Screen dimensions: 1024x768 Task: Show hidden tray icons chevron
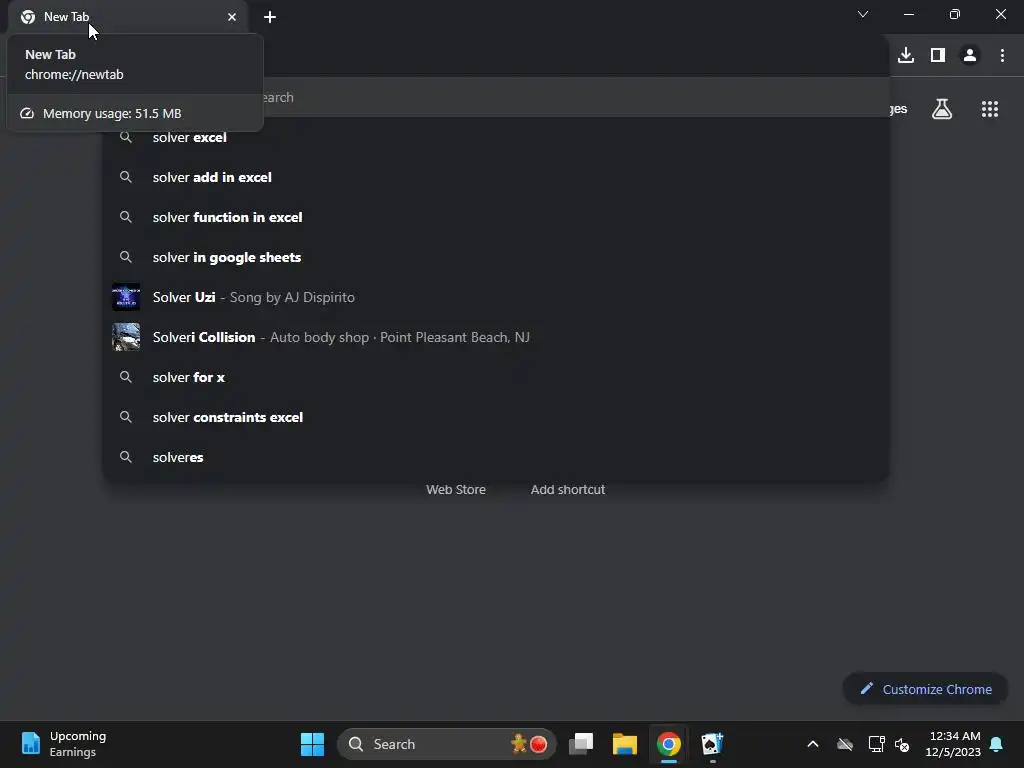point(813,744)
